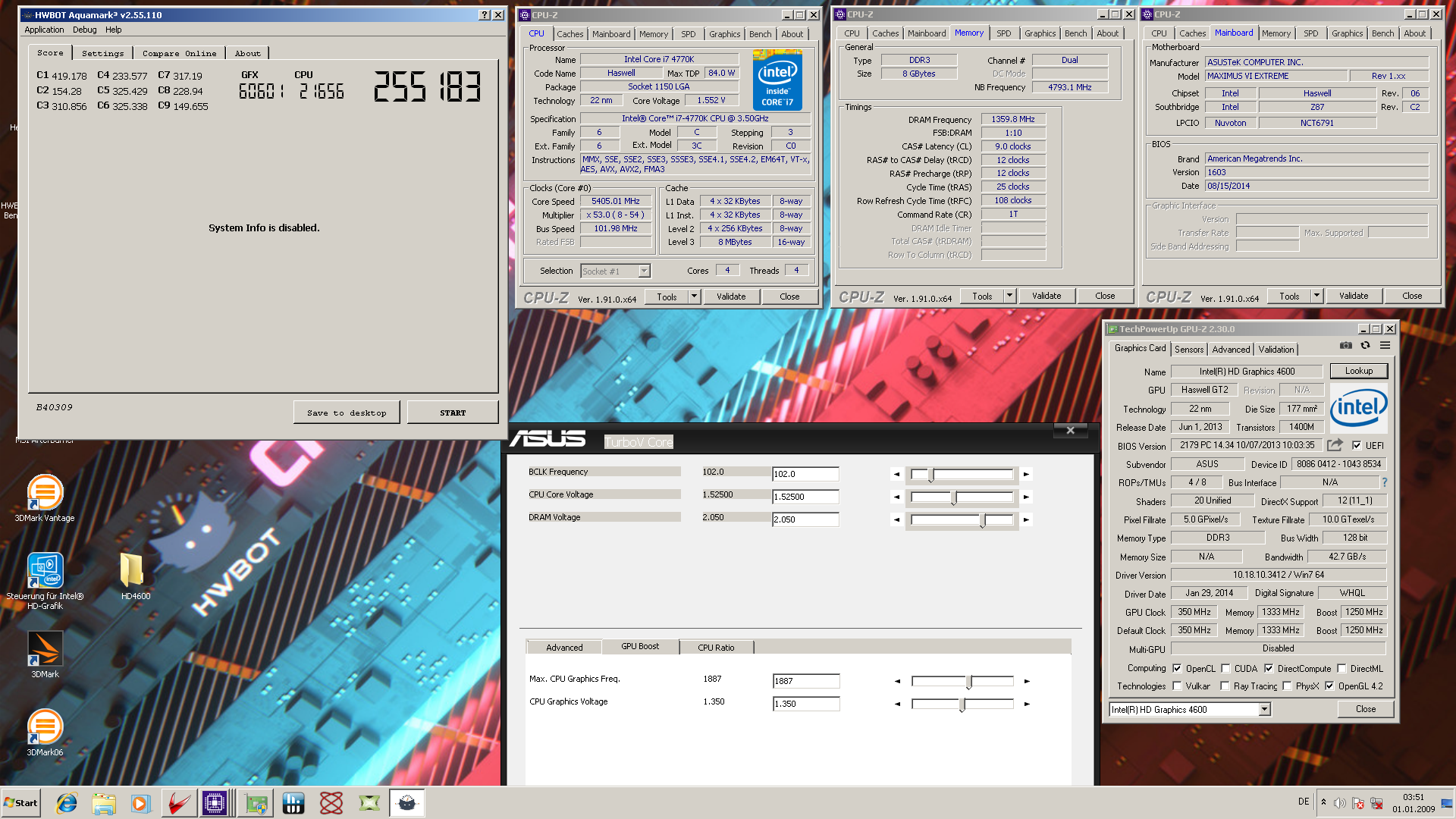Screen dimensions: 1456x819
Task: Open Debug menu in Aquamark
Action: coord(84,30)
